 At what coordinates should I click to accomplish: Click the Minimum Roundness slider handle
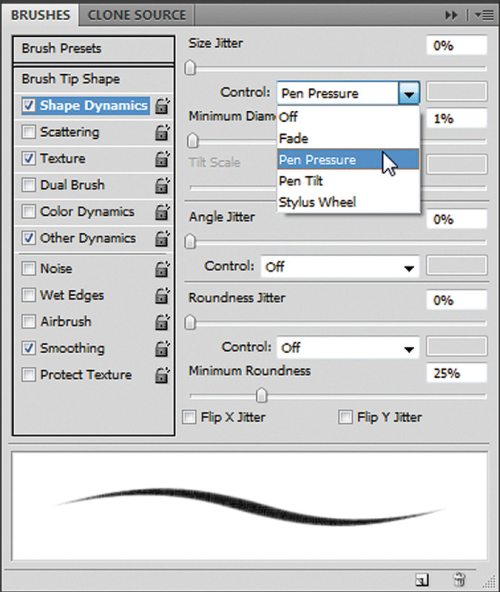[261, 396]
